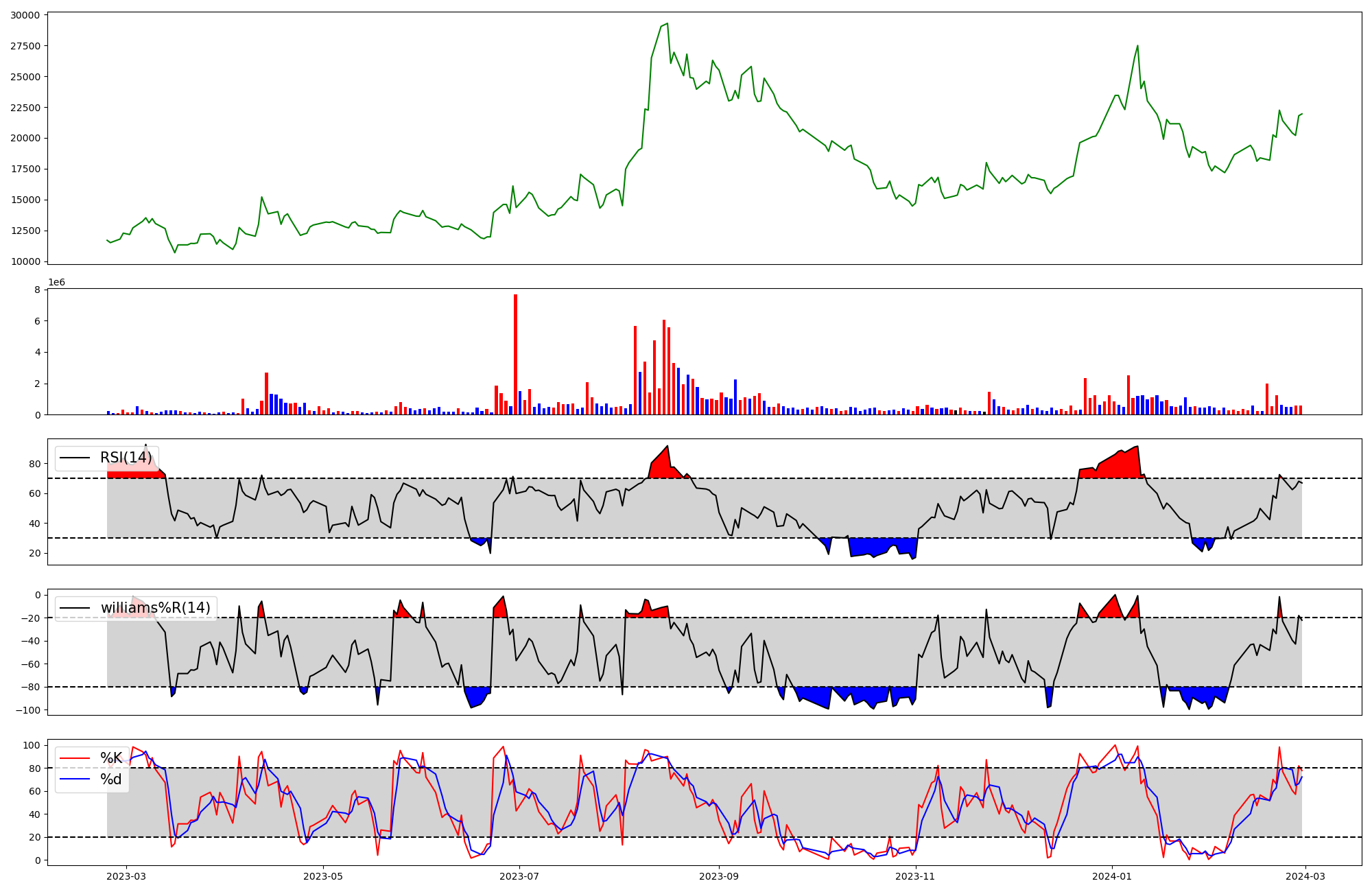Click the red %K legend line swatch
The width and height of the screenshot is (1372, 892).
(75, 758)
